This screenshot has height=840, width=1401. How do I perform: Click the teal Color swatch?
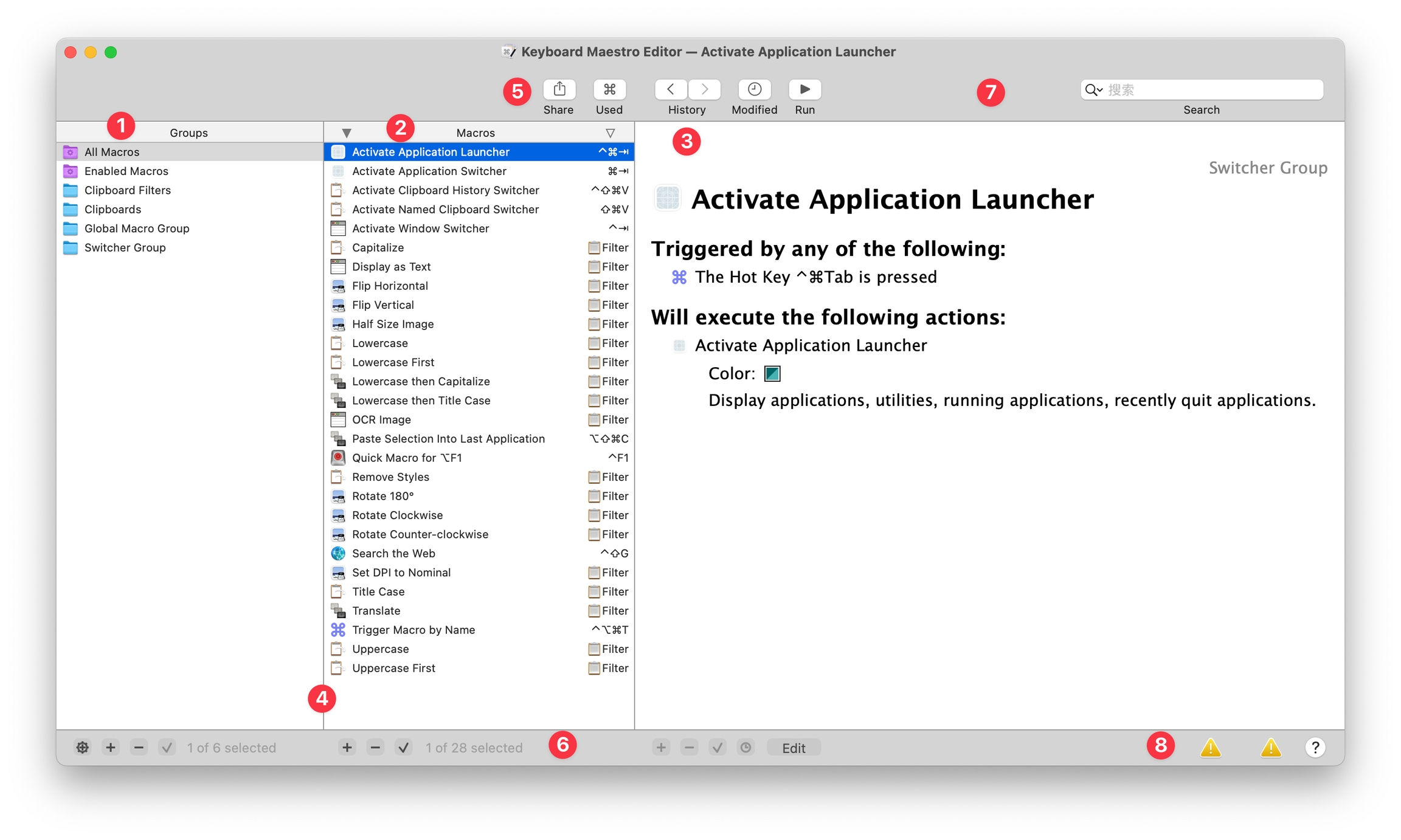pyautogui.click(x=772, y=373)
